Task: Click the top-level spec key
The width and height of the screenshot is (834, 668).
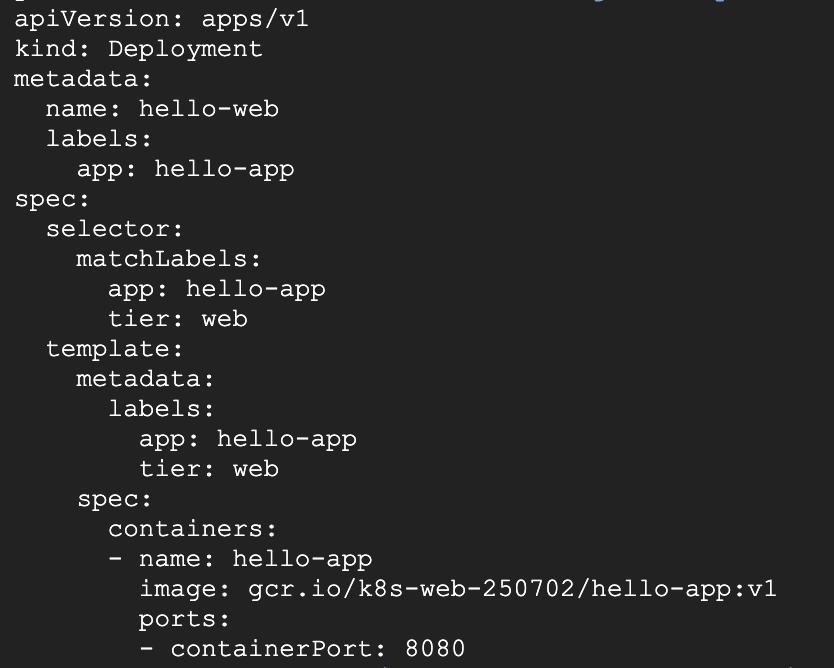Action: (52, 199)
